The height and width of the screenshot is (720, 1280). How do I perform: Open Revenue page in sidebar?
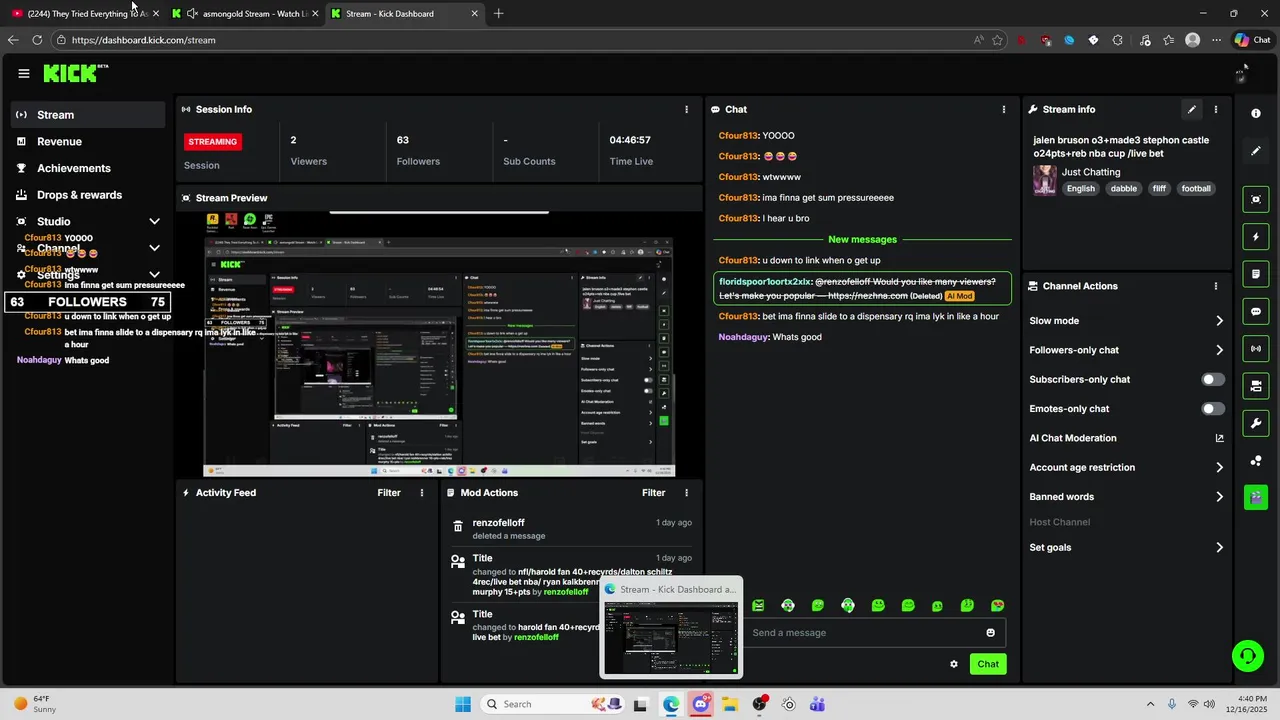(x=88, y=142)
